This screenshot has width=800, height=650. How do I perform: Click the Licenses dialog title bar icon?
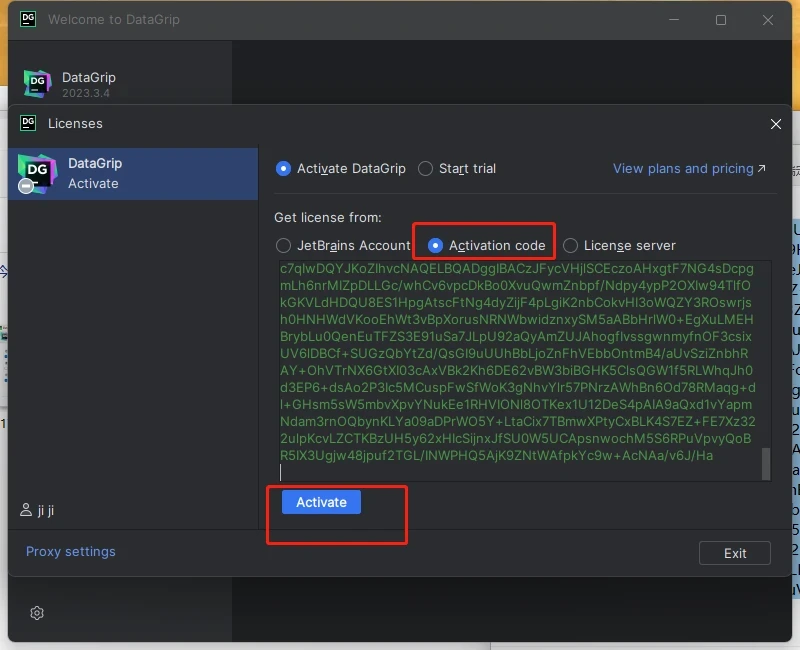click(28, 123)
